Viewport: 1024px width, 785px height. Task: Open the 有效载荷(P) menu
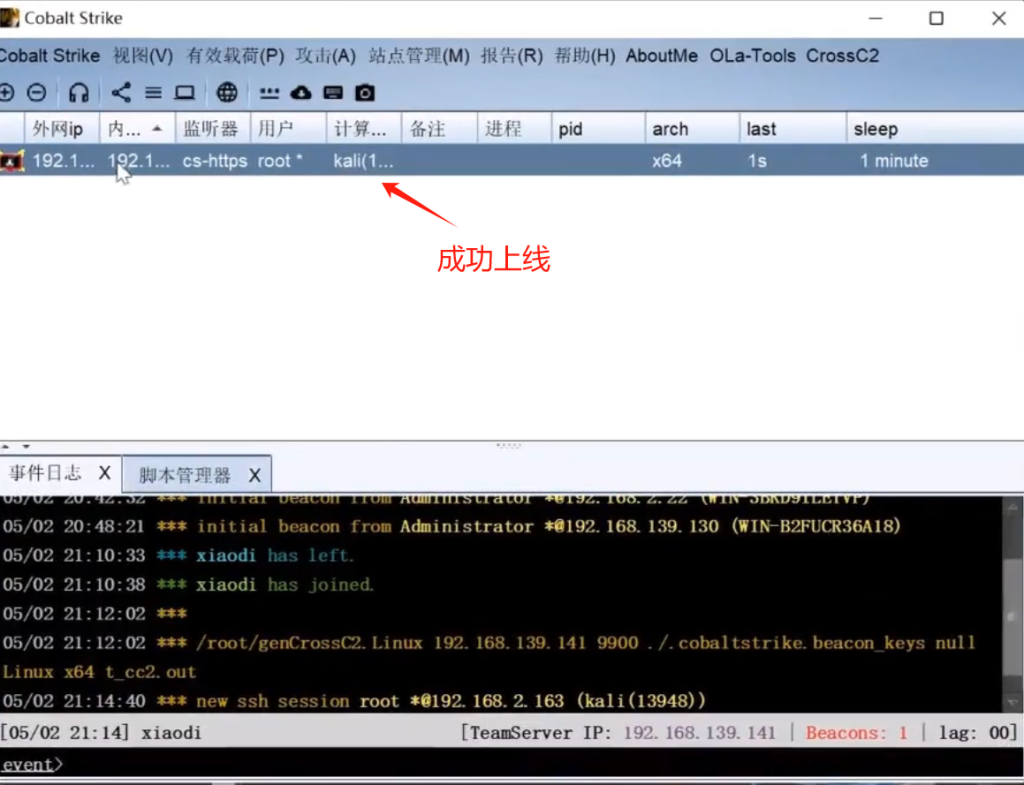(x=235, y=56)
